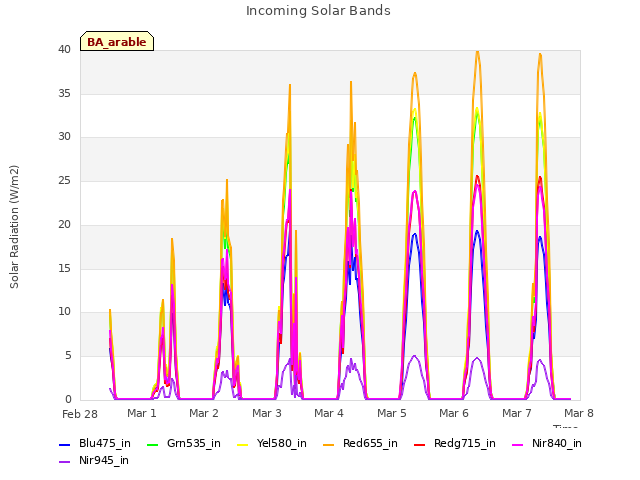Click the Nir945_in peak on Mar 5

tap(414, 356)
